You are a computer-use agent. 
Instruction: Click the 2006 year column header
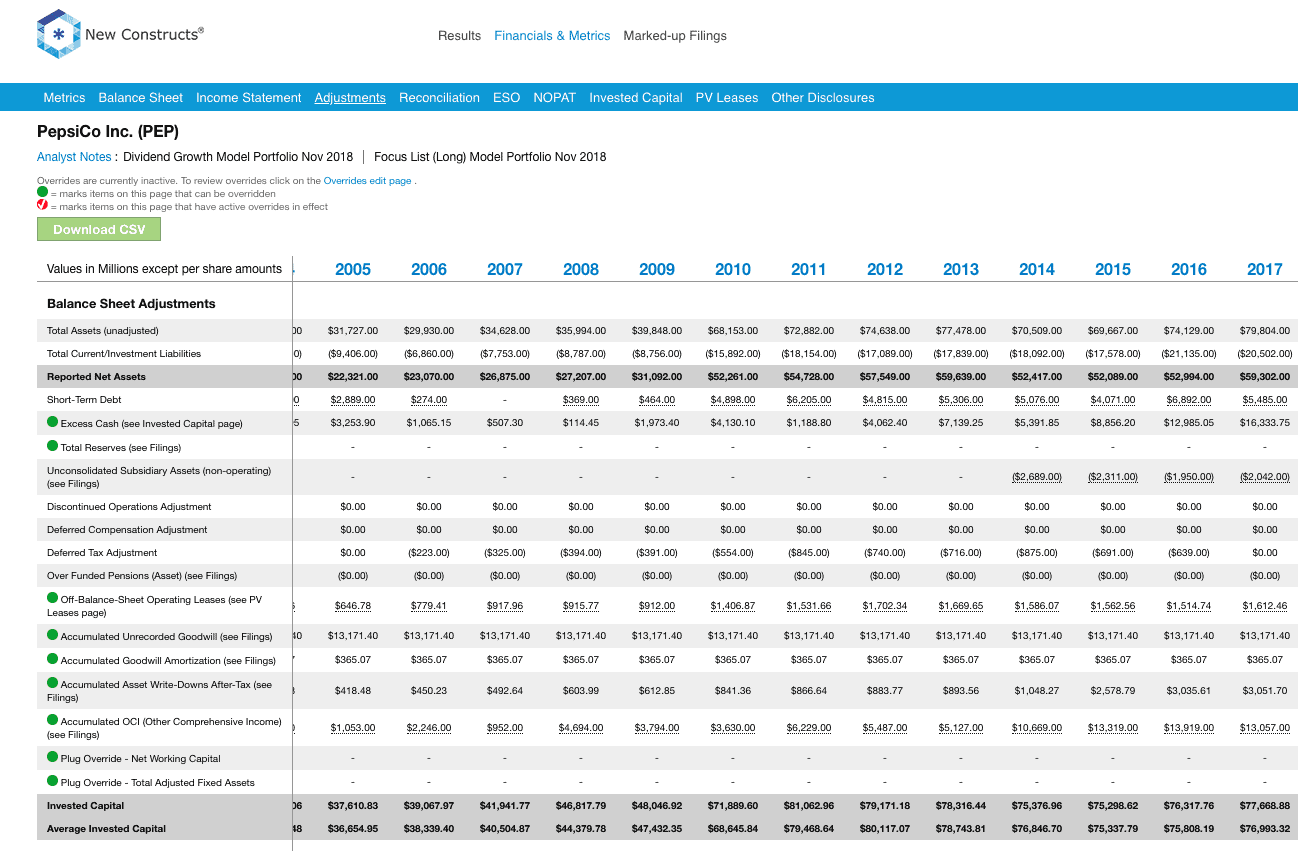429,269
